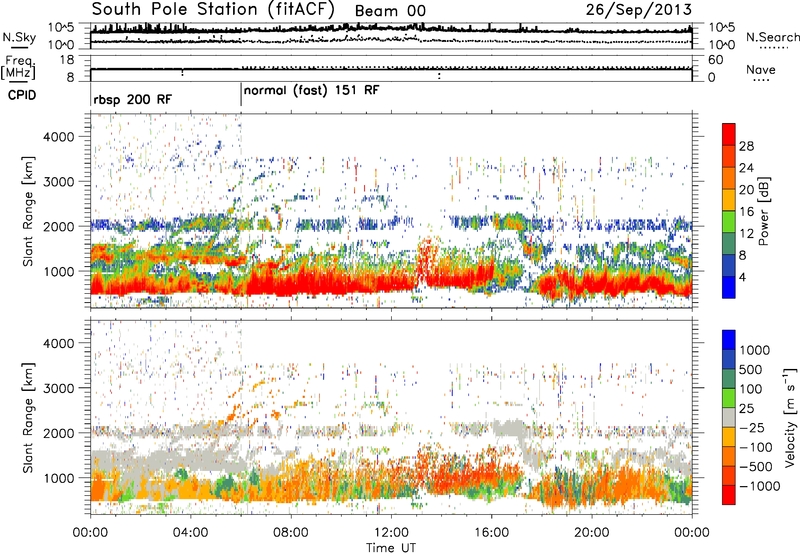The image size is (800, 554).
Task: Click the '100' positive velocity tick label
Action: [751, 389]
